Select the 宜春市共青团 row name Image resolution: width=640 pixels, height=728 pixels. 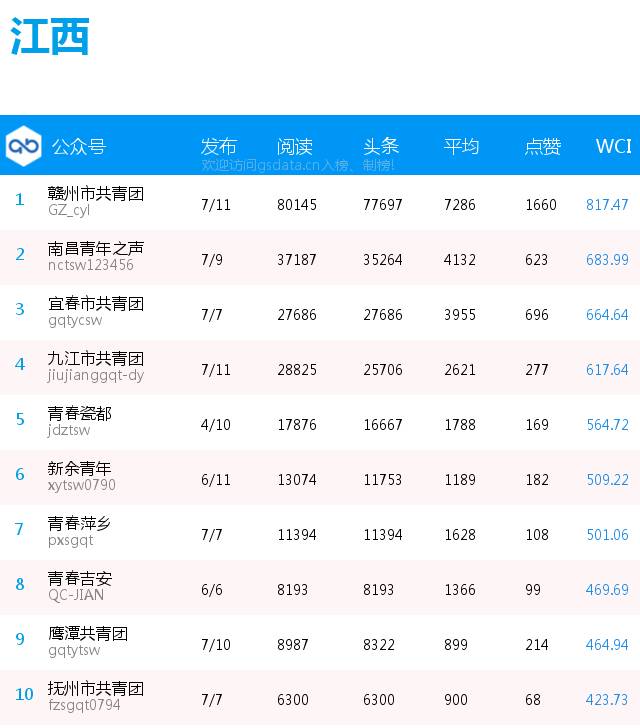click(x=96, y=304)
